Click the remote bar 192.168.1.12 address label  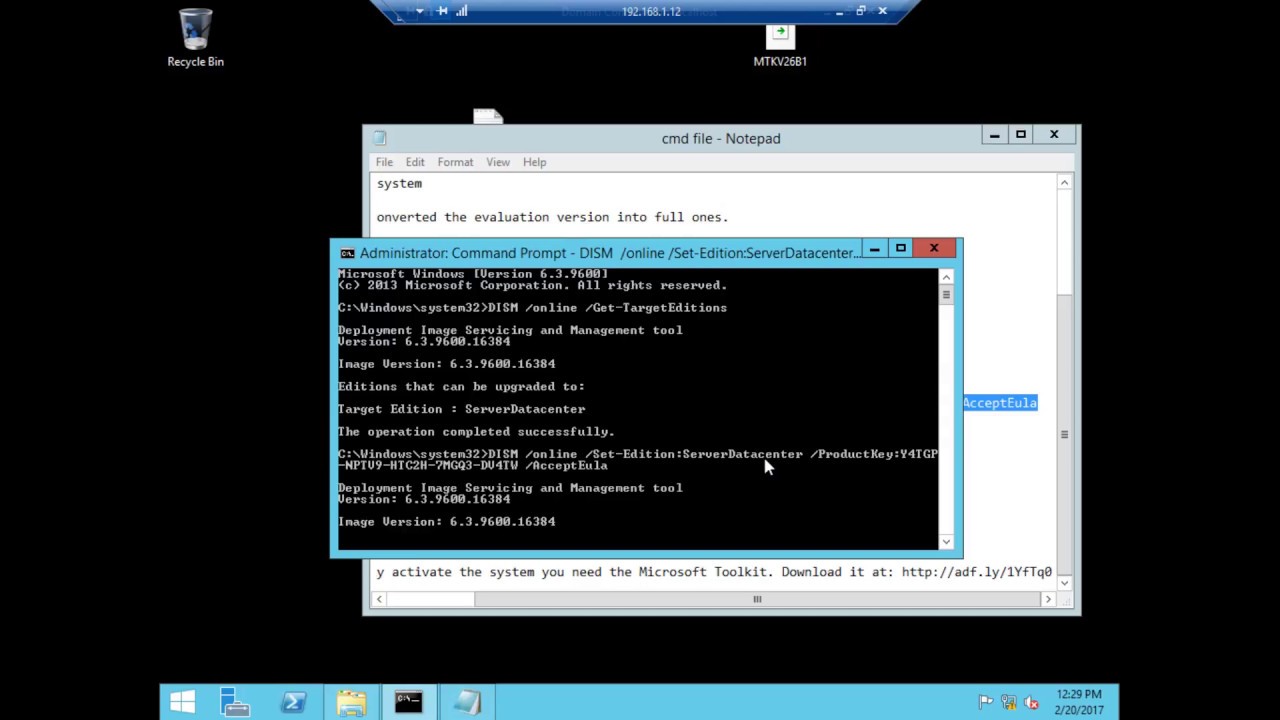point(651,12)
